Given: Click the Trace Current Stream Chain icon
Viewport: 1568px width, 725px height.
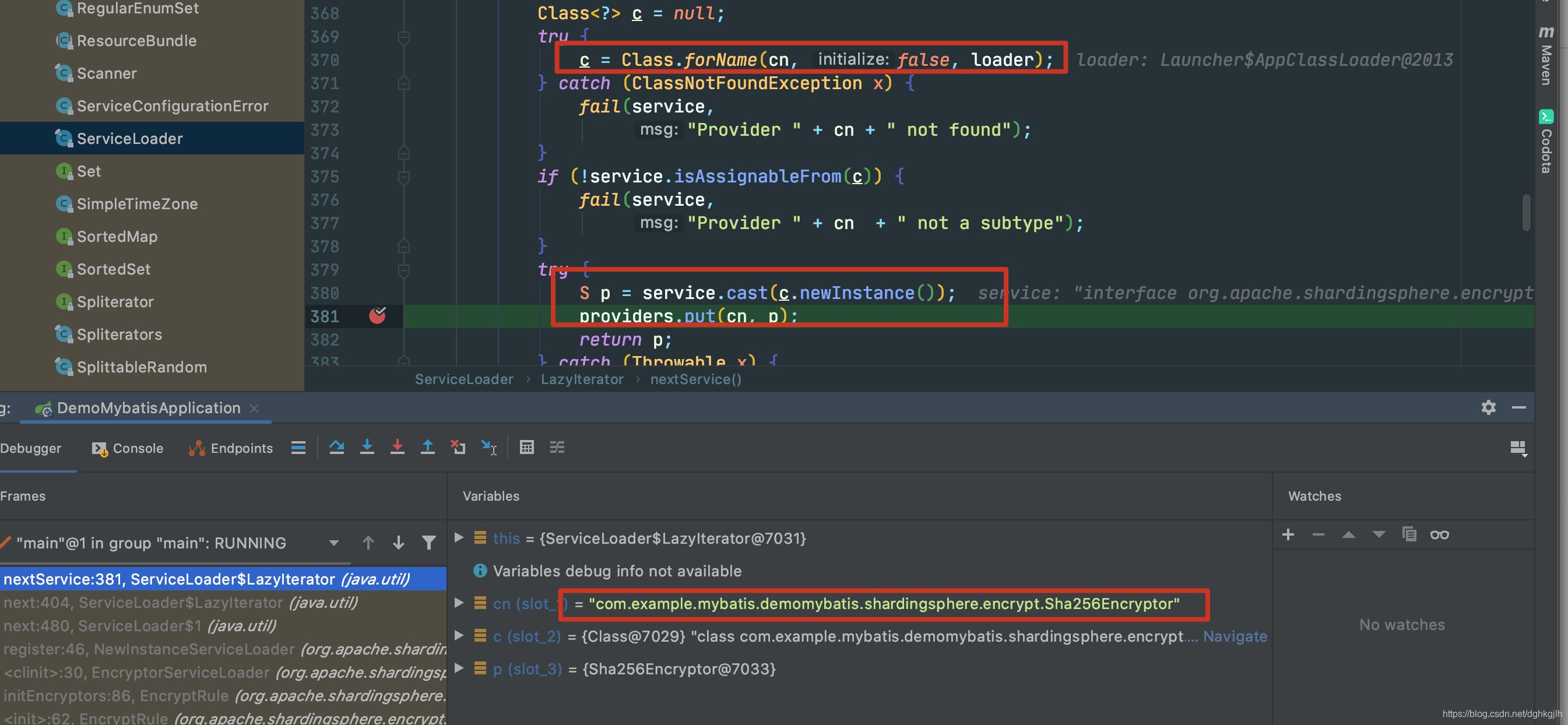Looking at the screenshot, I should (558, 448).
